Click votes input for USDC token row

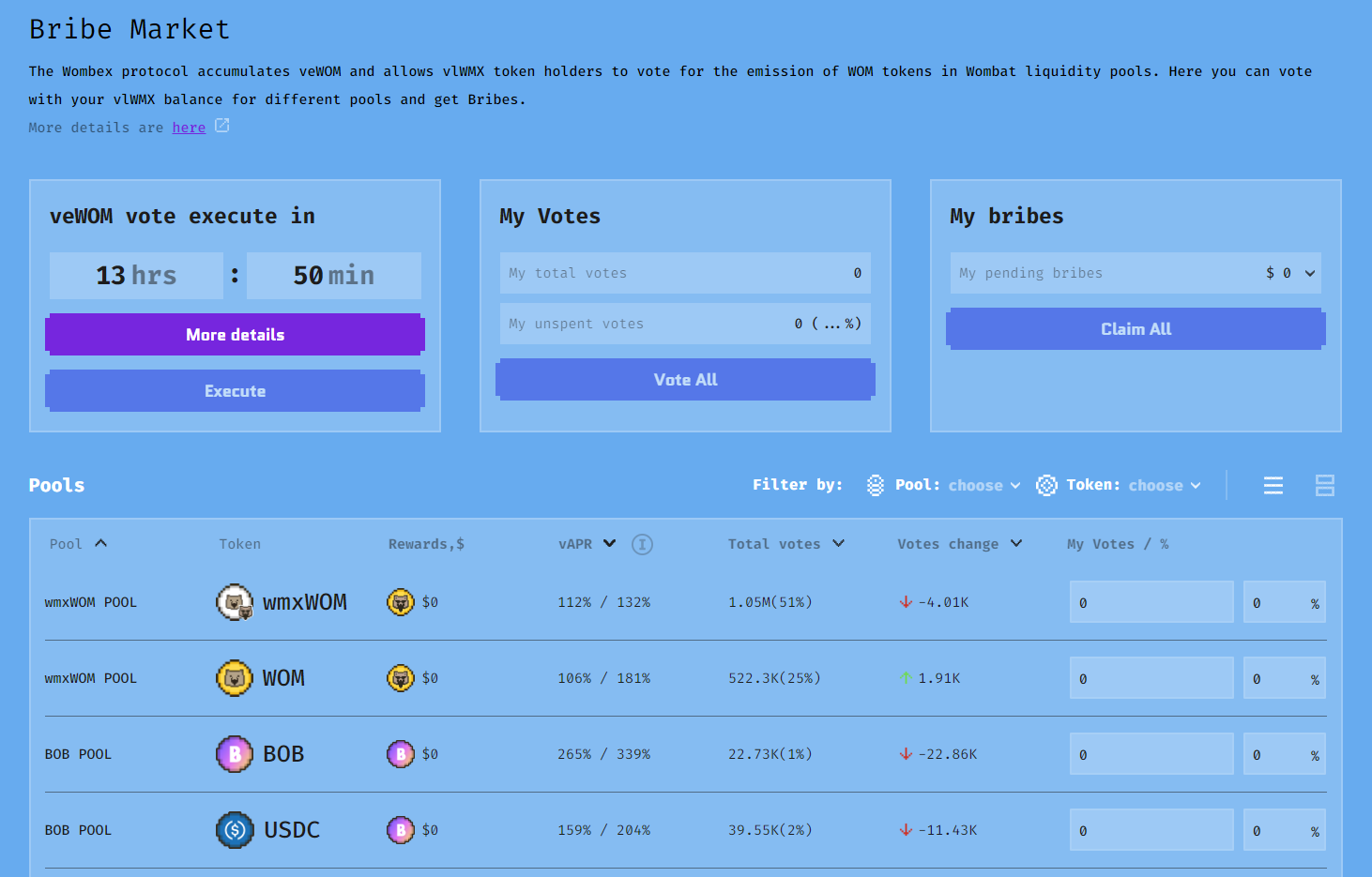1151,830
